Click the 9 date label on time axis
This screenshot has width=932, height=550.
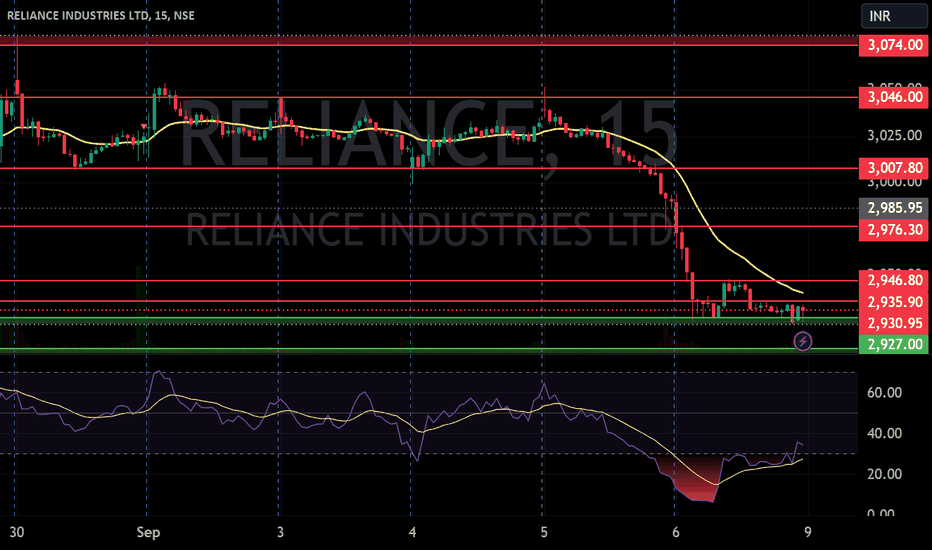(x=808, y=532)
